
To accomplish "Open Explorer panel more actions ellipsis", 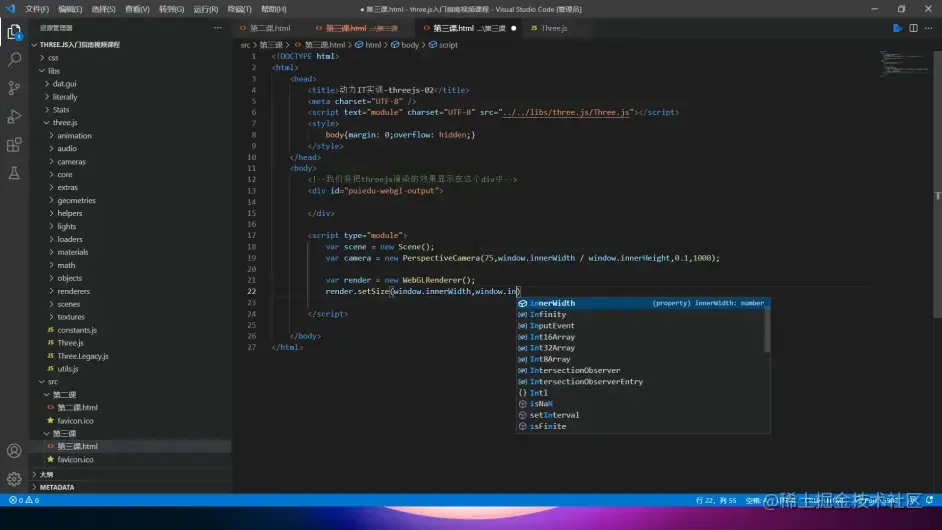I will point(217,28).
